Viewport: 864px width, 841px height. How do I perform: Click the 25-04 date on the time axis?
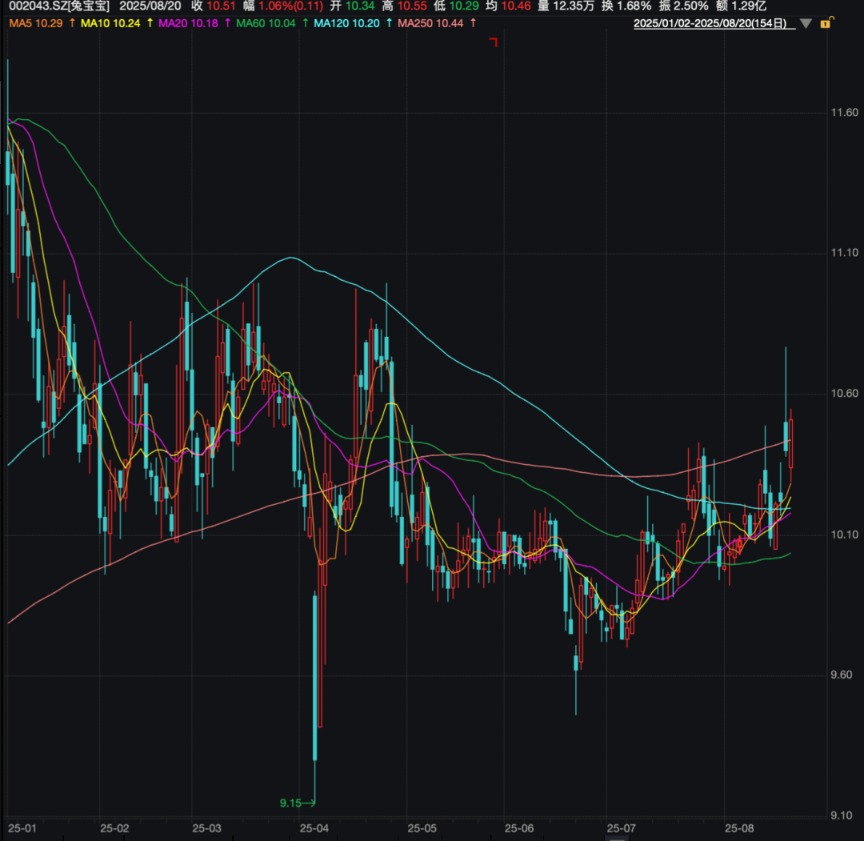click(x=315, y=829)
